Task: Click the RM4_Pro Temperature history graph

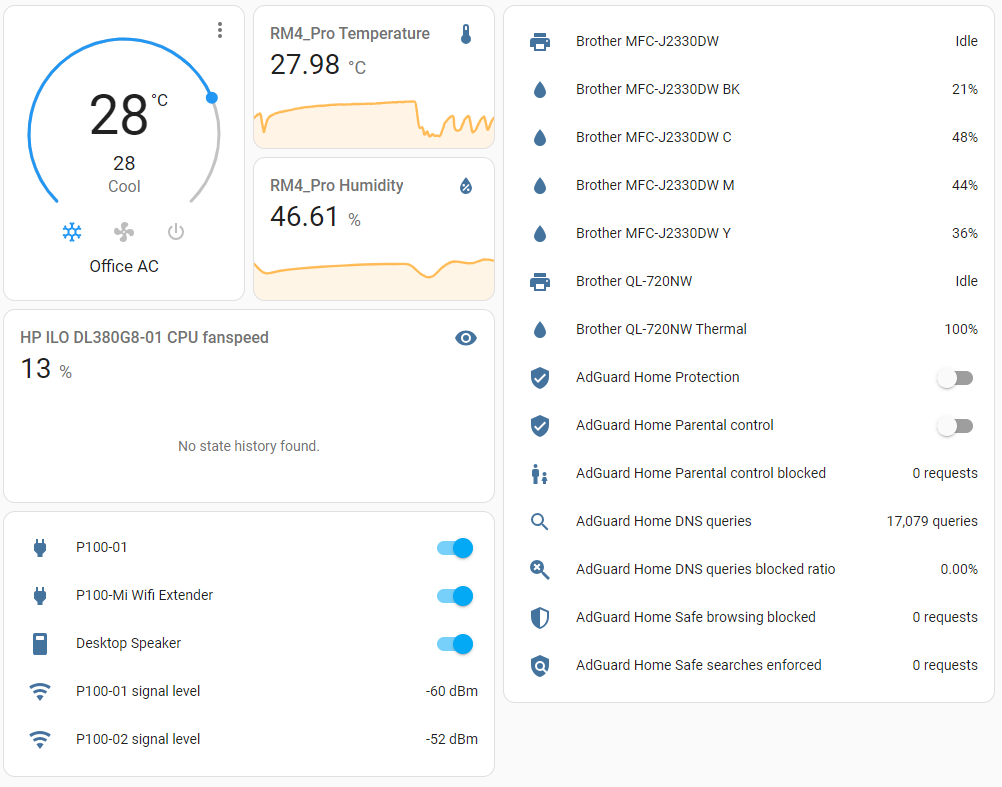Action: (x=374, y=120)
